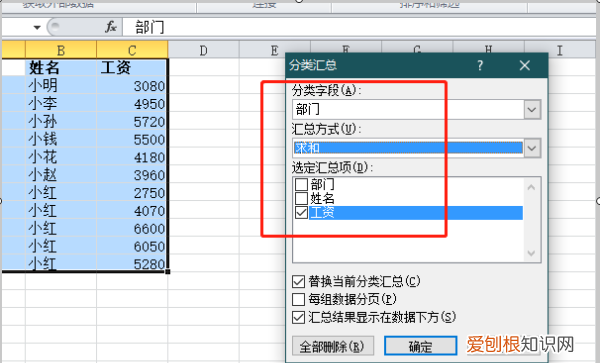Image resolution: width=600 pixels, height=363 pixels.
Task: Open the 分类字段 dropdown arrow
Action: click(x=532, y=110)
